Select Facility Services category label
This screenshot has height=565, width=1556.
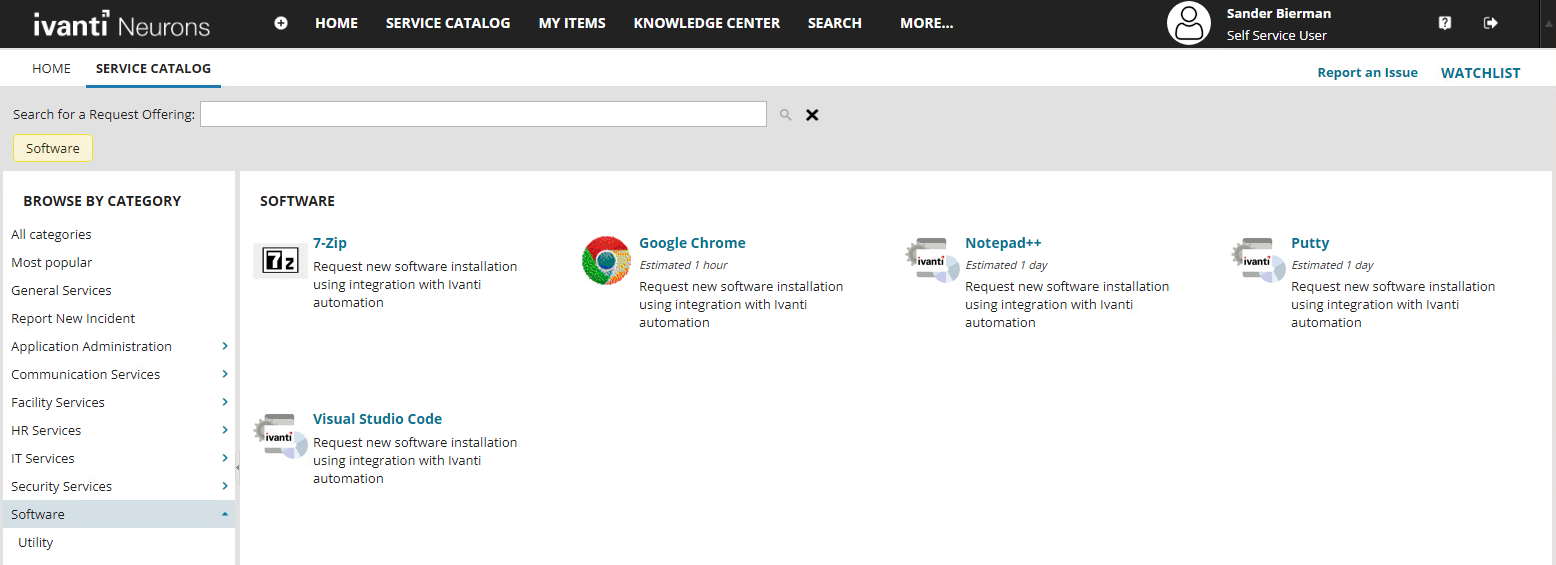coord(57,402)
